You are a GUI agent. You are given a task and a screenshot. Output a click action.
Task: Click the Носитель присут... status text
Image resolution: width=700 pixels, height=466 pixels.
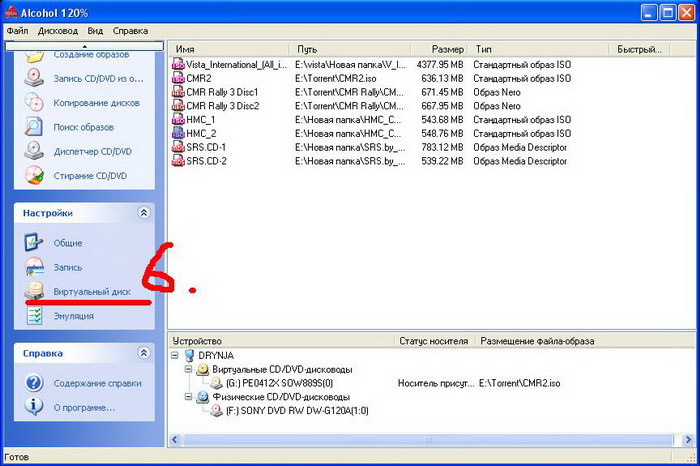pos(436,383)
